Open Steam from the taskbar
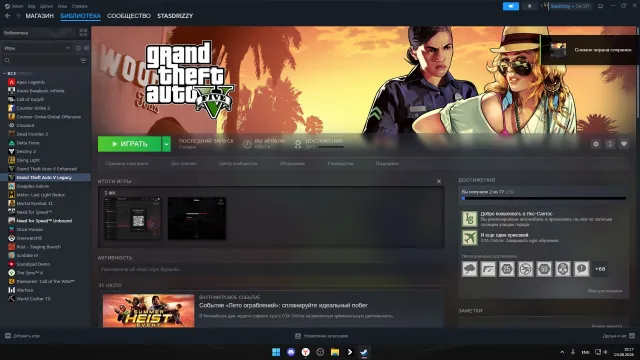The height and width of the screenshot is (360, 640). [364, 352]
